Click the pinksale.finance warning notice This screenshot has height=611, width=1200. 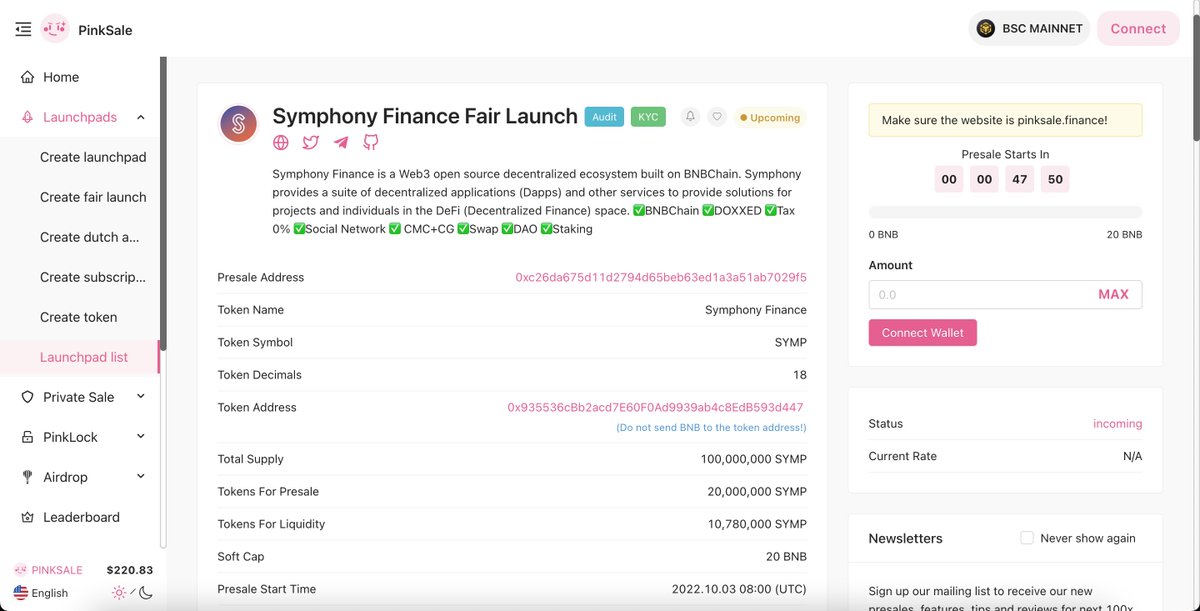[1005, 120]
